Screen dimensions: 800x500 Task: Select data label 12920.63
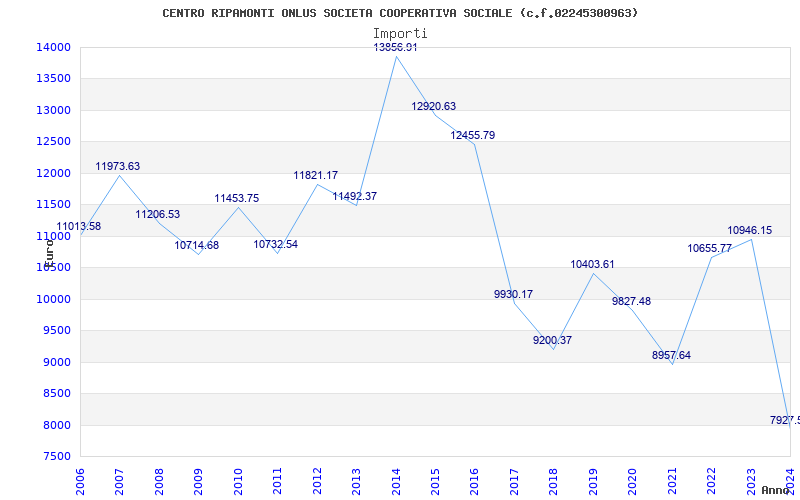pos(434,107)
